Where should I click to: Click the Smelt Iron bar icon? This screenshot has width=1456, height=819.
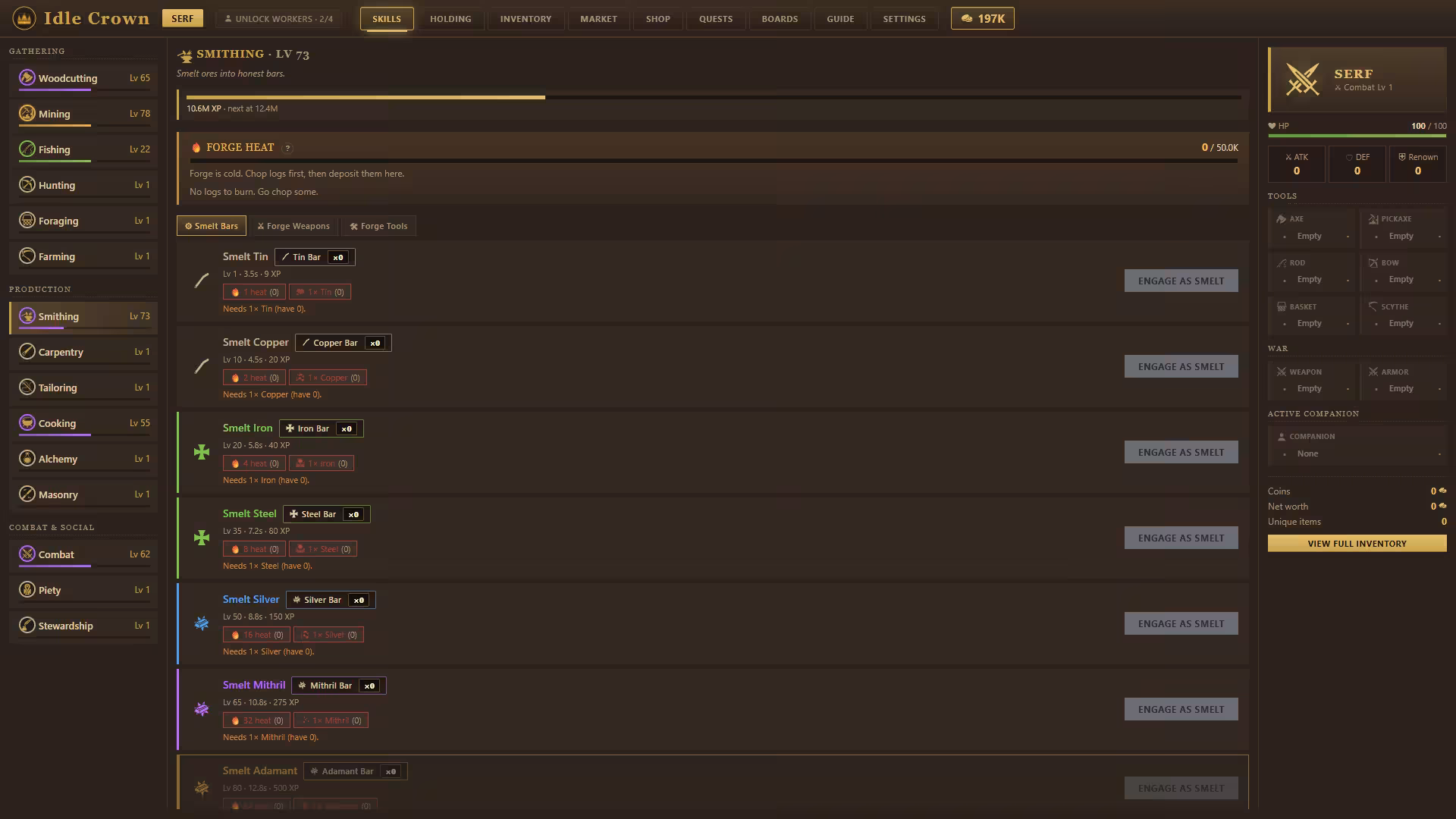point(202,452)
